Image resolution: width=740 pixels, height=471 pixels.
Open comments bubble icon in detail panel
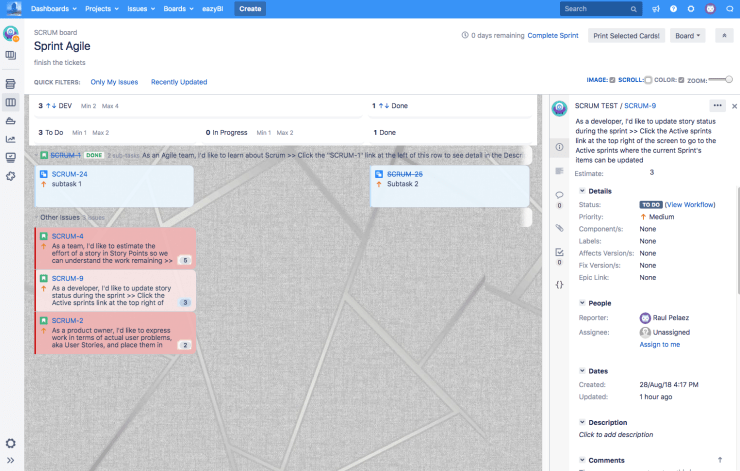click(x=560, y=195)
